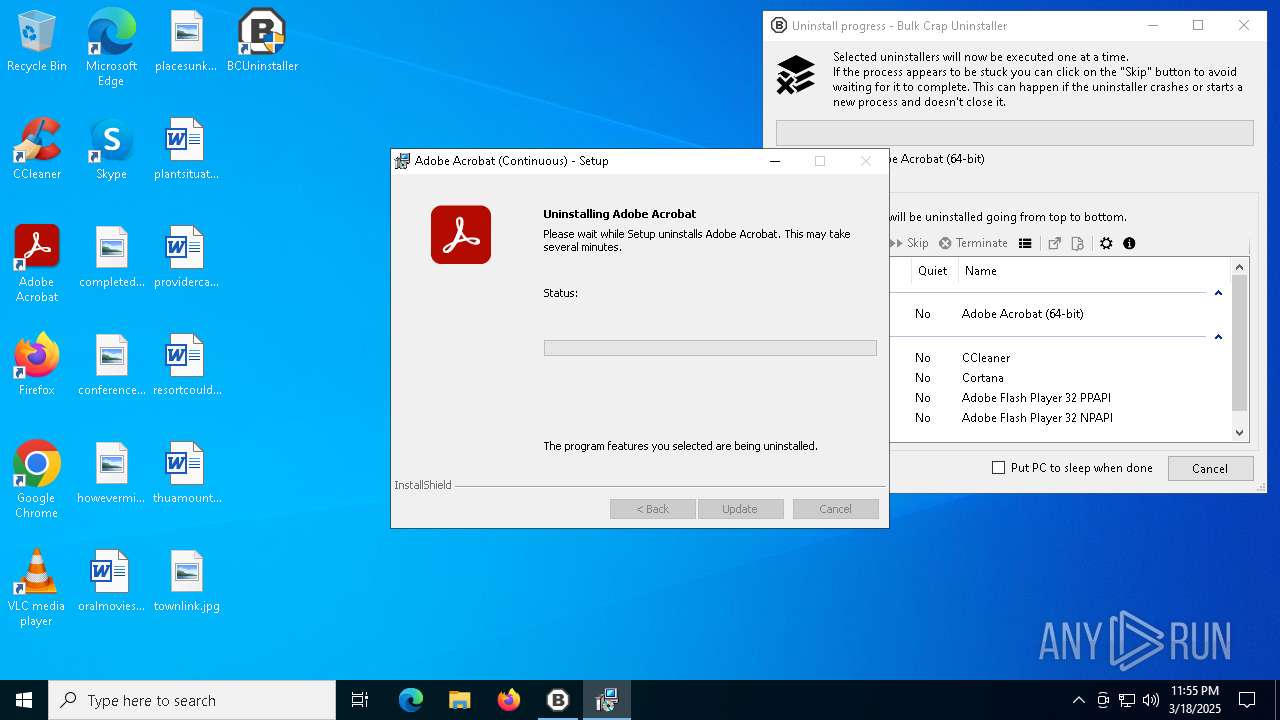1280x720 pixels.
Task: Open File Explorer from the taskbar
Action: [x=459, y=700]
